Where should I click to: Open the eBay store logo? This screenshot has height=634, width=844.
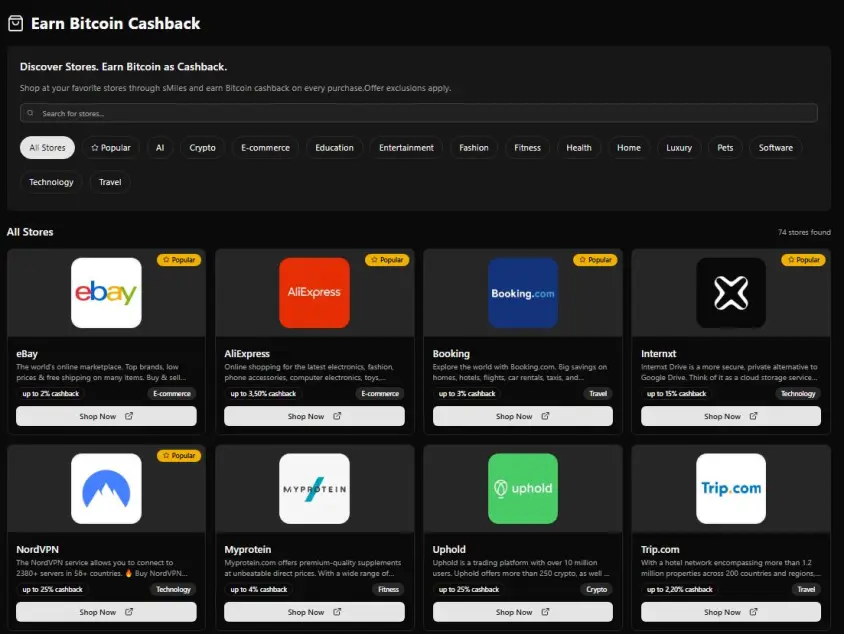pyautogui.click(x=106, y=293)
